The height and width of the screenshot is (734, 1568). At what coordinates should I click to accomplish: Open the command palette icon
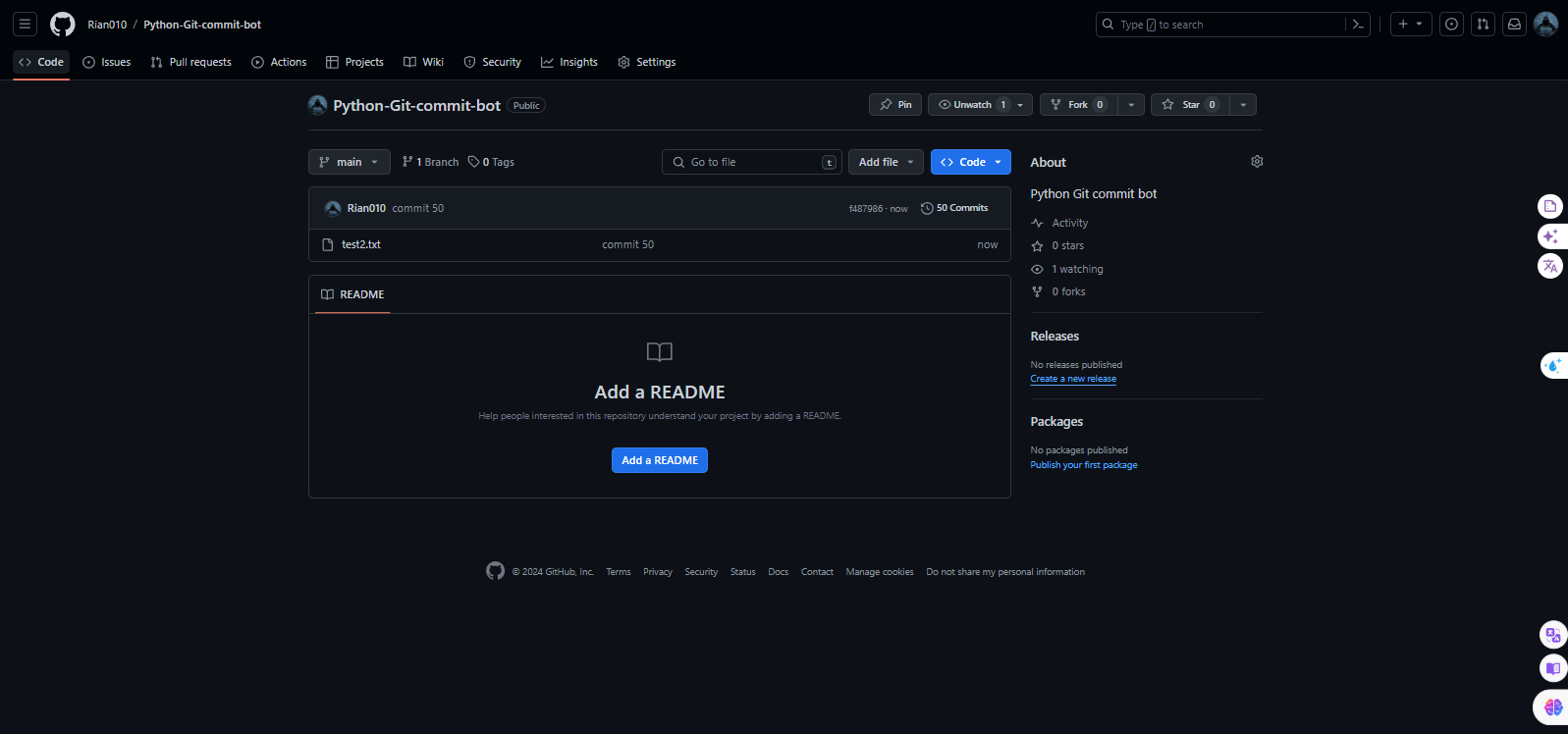[1358, 25]
